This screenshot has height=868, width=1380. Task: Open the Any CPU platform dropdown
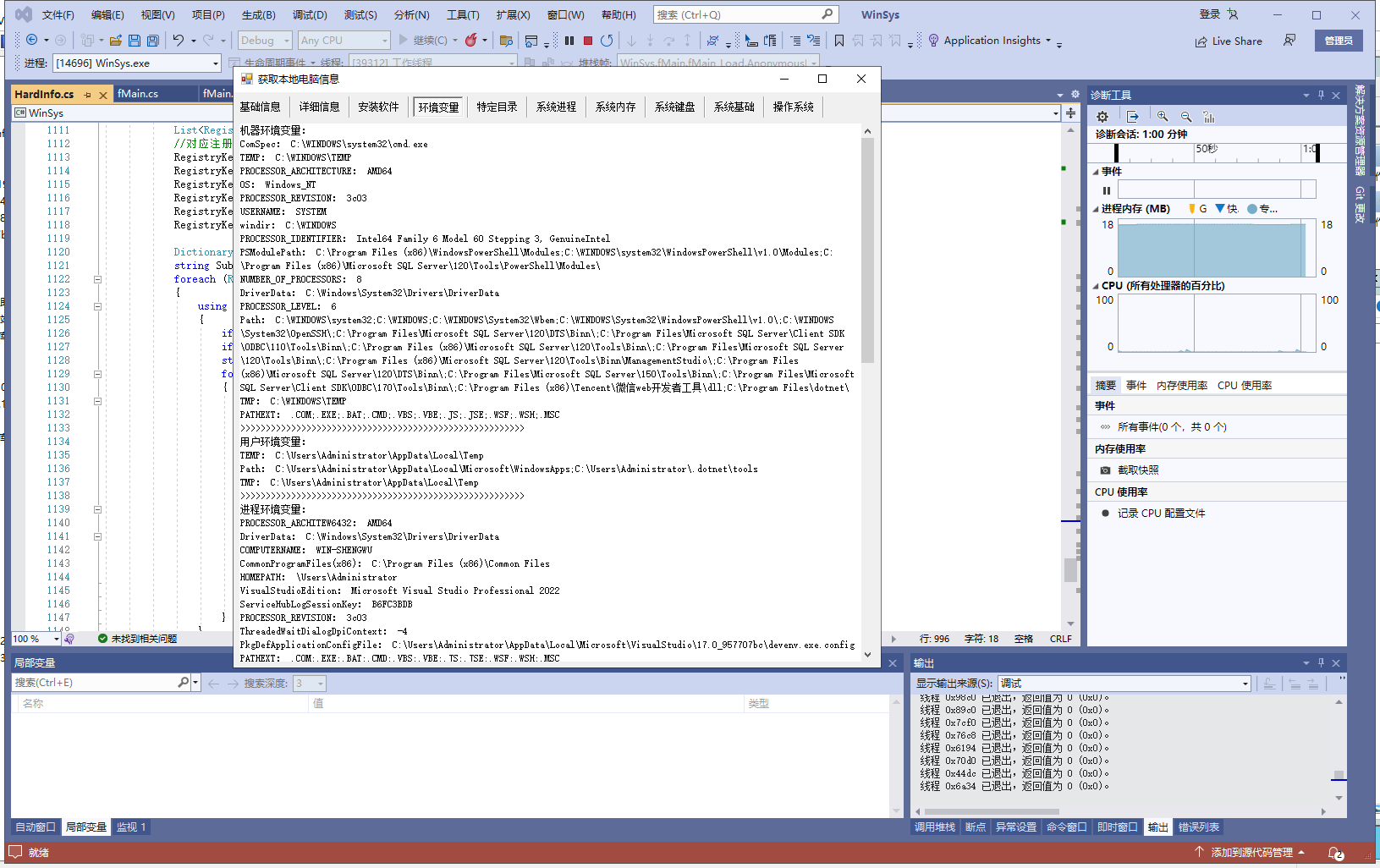[344, 40]
